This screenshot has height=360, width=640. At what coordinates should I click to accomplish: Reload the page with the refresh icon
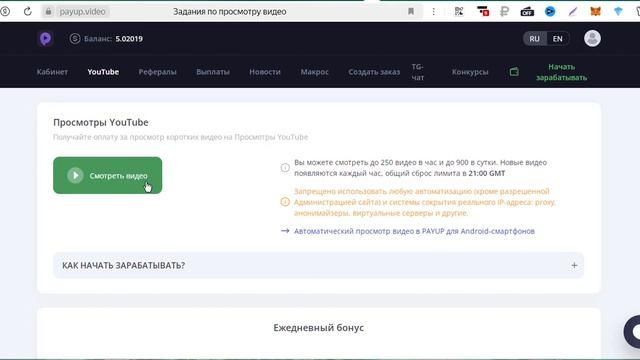[x=27, y=11]
